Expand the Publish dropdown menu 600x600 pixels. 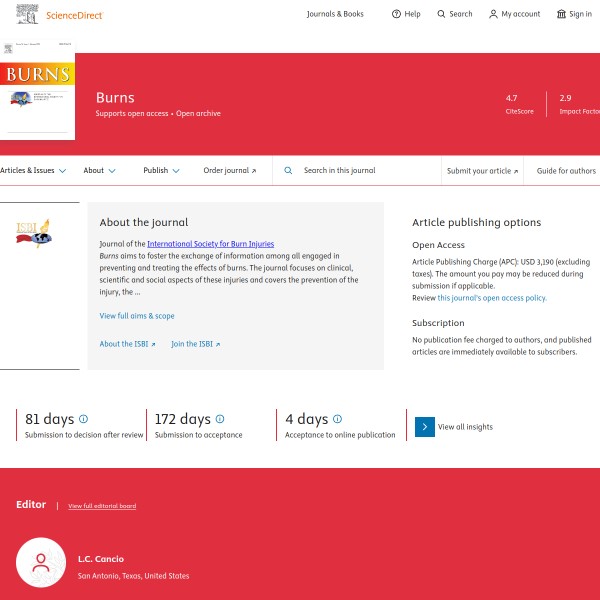(x=161, y=171)
